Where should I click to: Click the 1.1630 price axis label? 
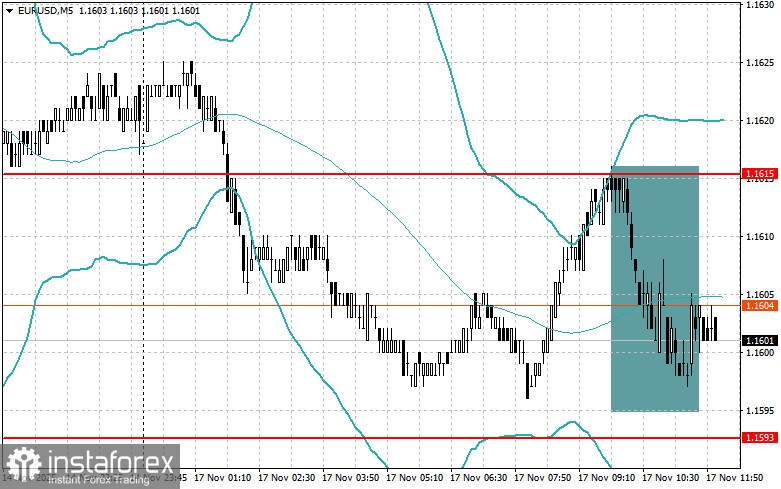[760, 5]
